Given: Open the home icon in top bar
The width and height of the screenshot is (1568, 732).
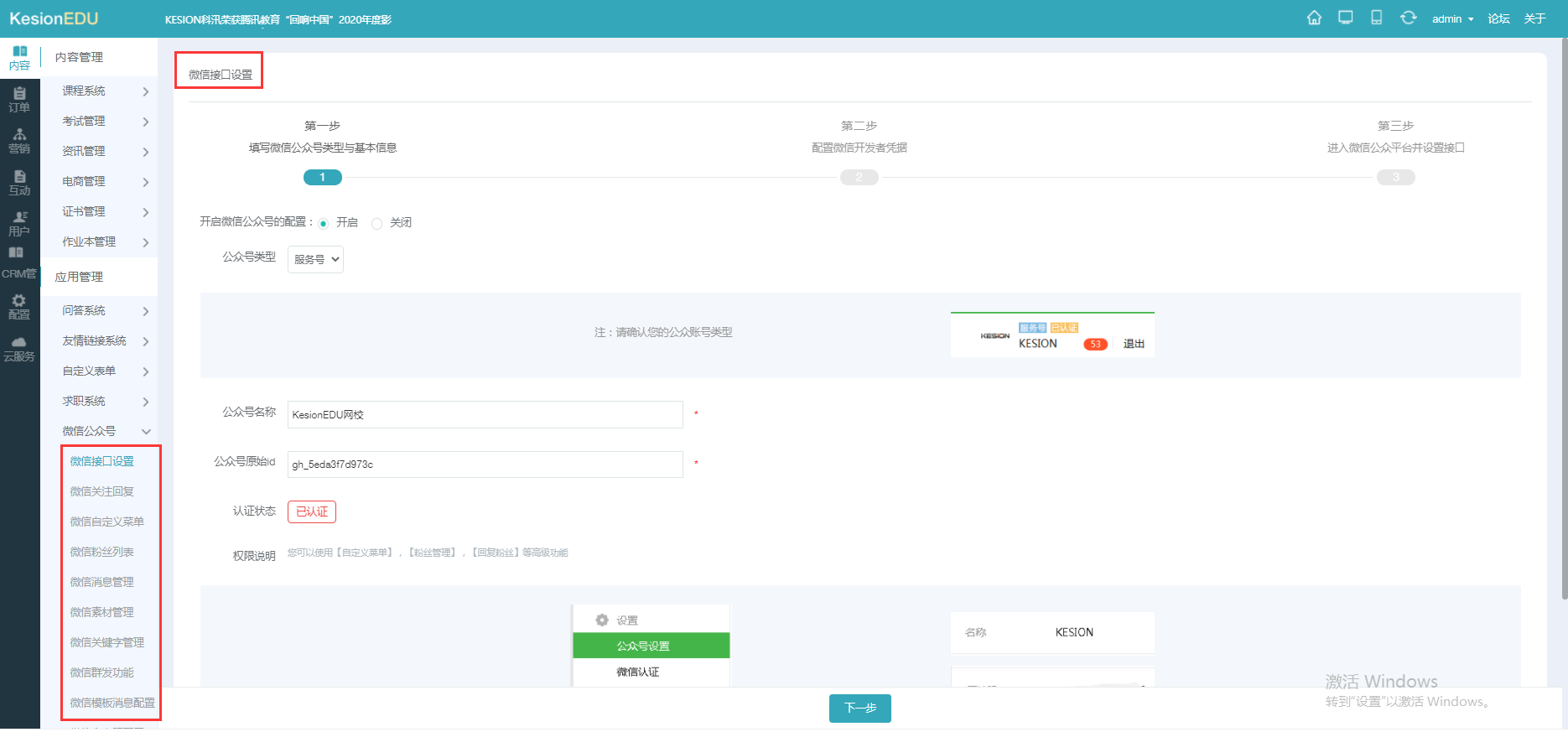Looking at the screenshot, I should point(1314,18).
